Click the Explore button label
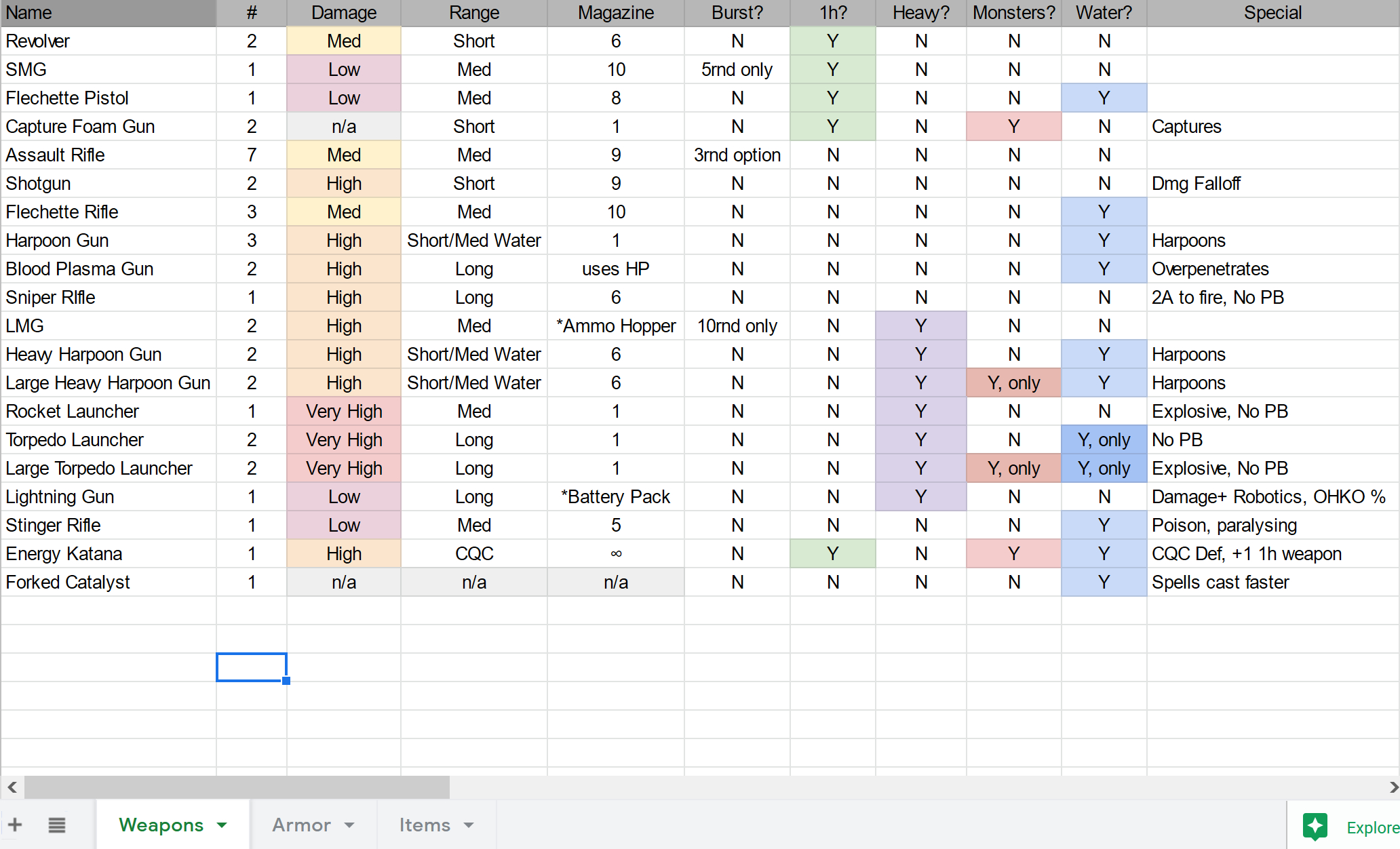Viewport: 1400px width, 849px height. coord(1372,827)
